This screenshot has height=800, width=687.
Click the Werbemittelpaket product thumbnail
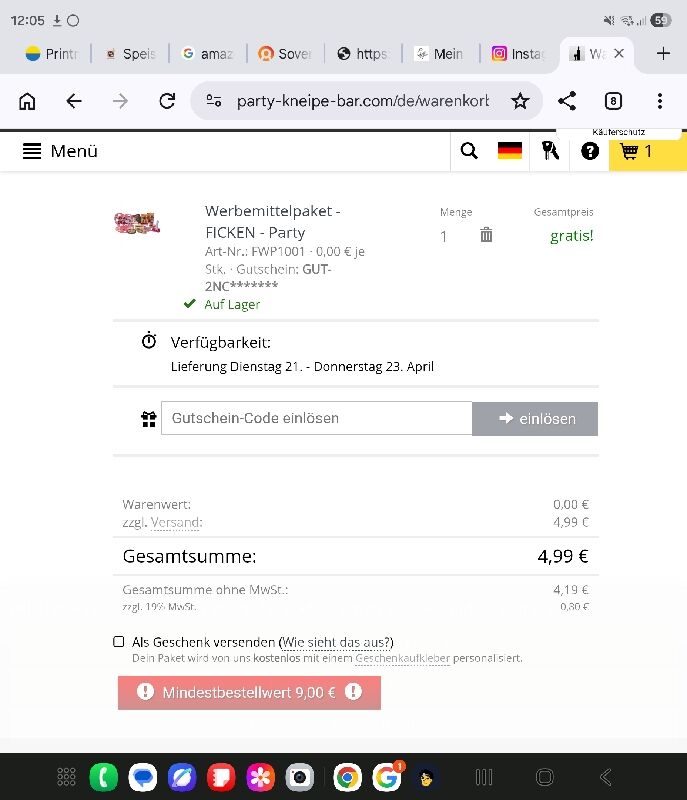[137, 222]
